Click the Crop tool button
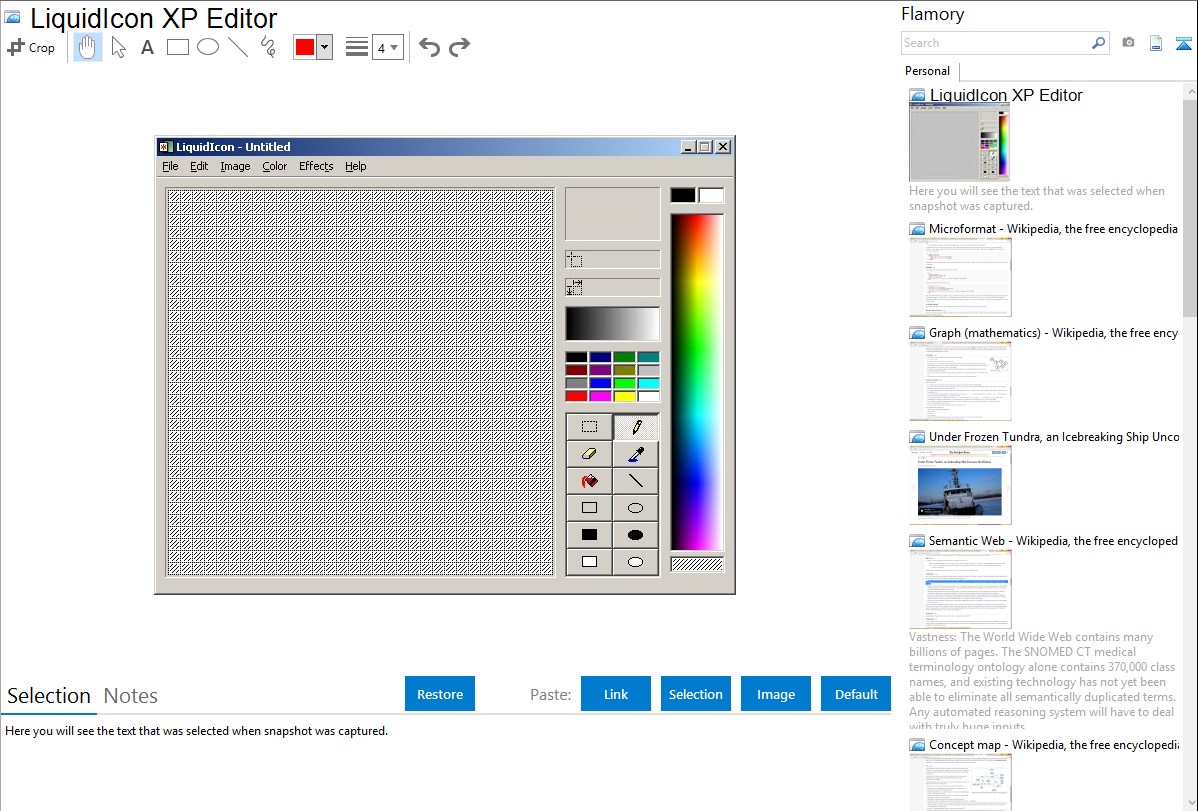 [x=31, y=47]
